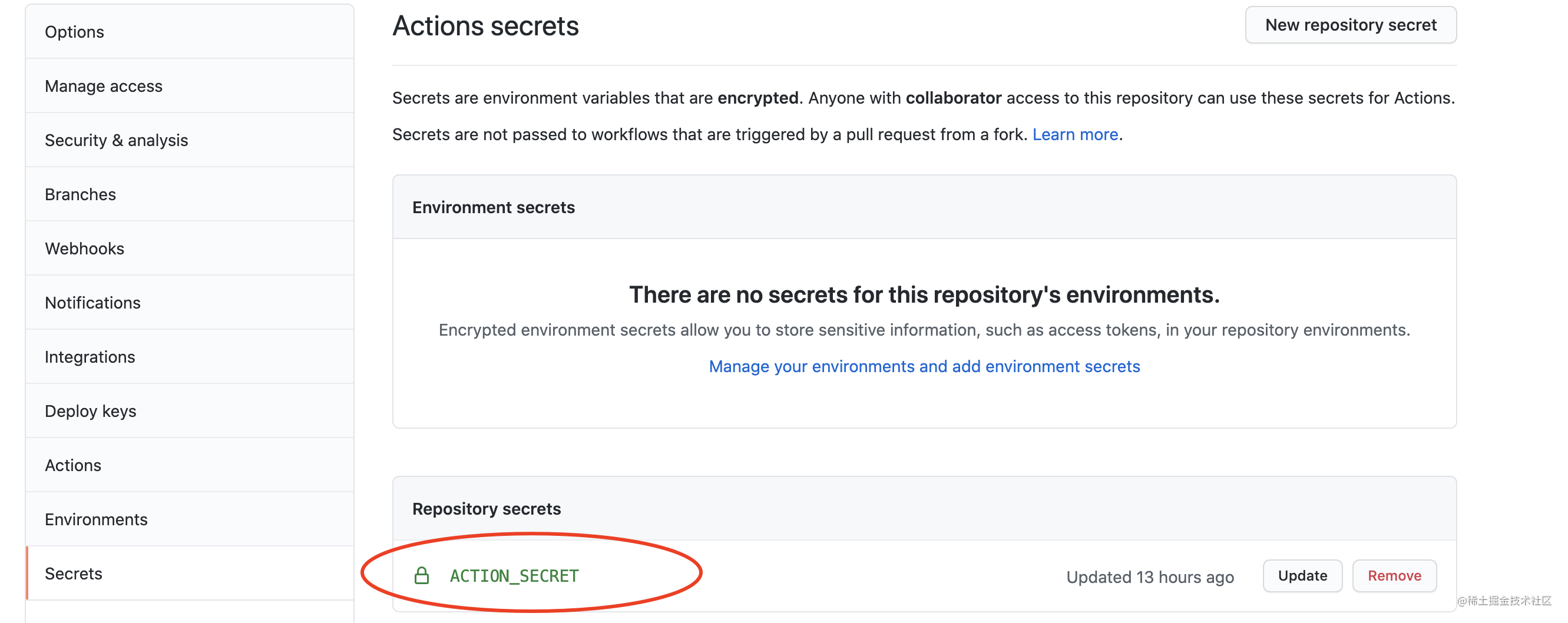Follow the Learn more link
This screenshot has height=623, width=1568.
click(x=1075, y=134)
